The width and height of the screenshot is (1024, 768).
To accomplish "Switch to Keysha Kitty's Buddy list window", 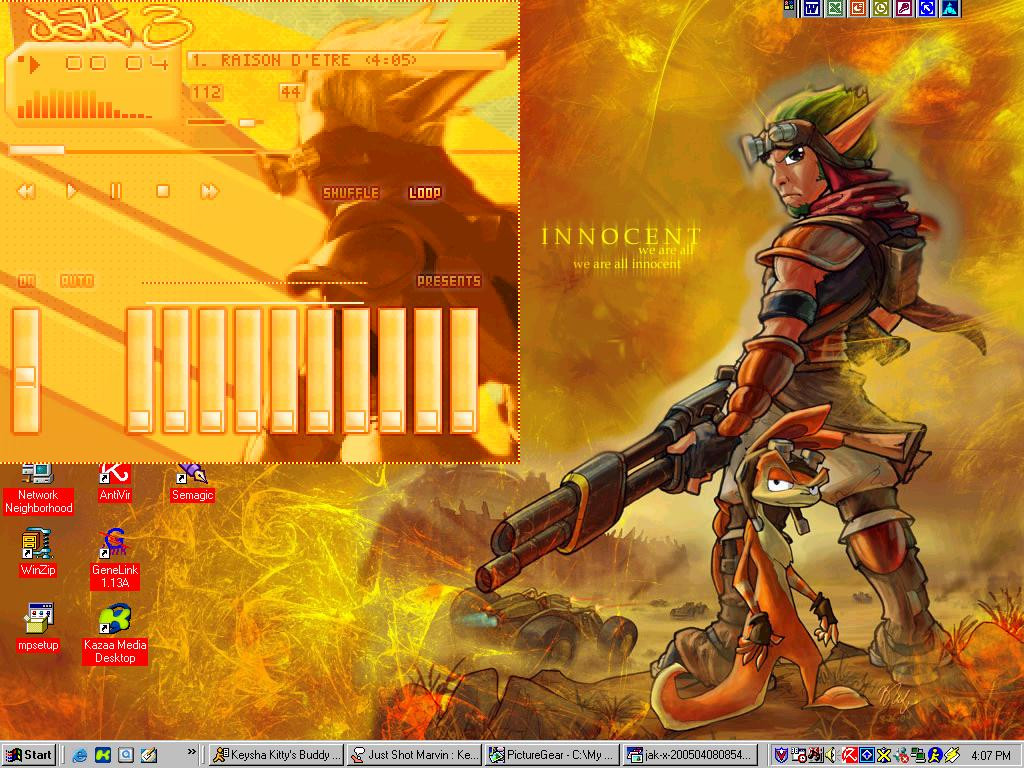I will click(x=277, y=755).
